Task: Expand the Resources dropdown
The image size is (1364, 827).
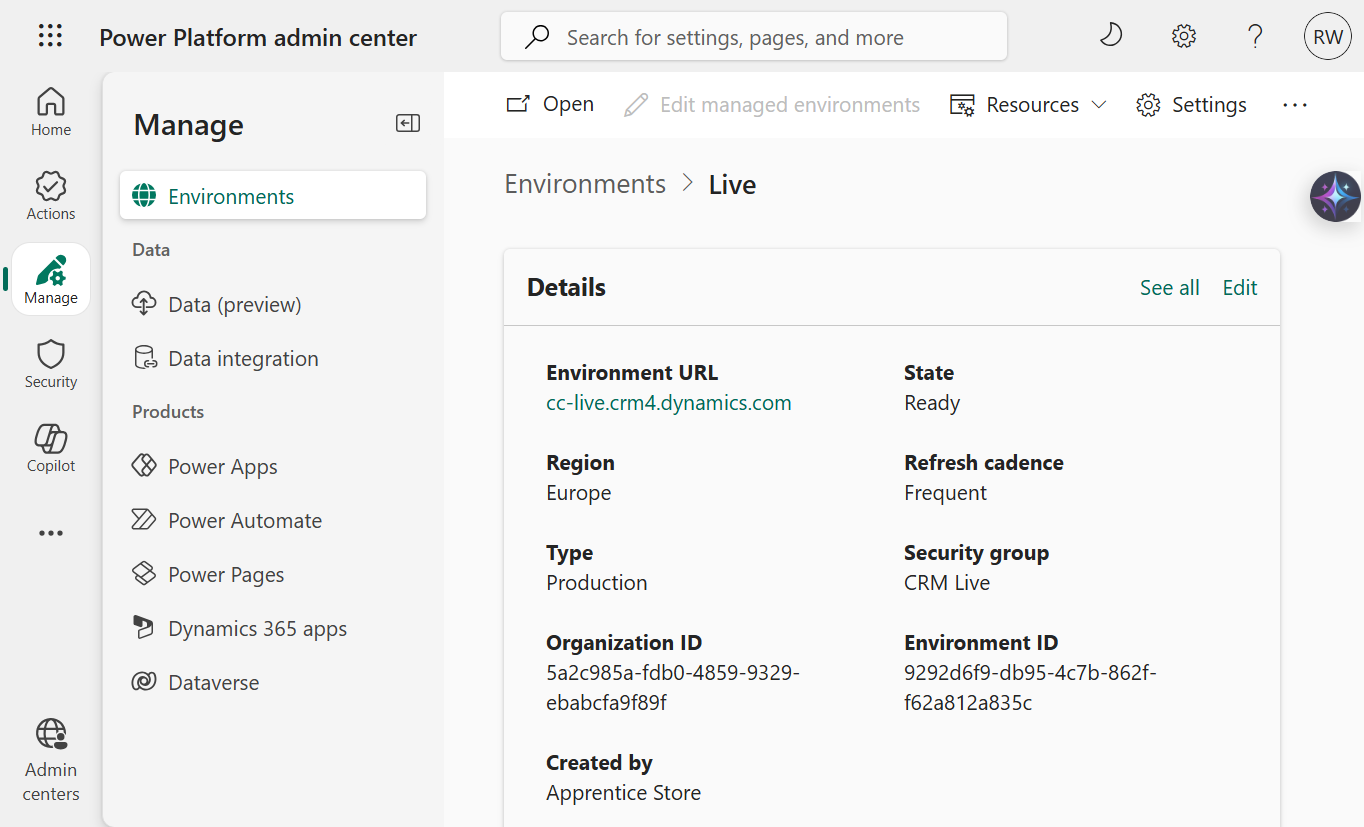Action: (1028, 104)
